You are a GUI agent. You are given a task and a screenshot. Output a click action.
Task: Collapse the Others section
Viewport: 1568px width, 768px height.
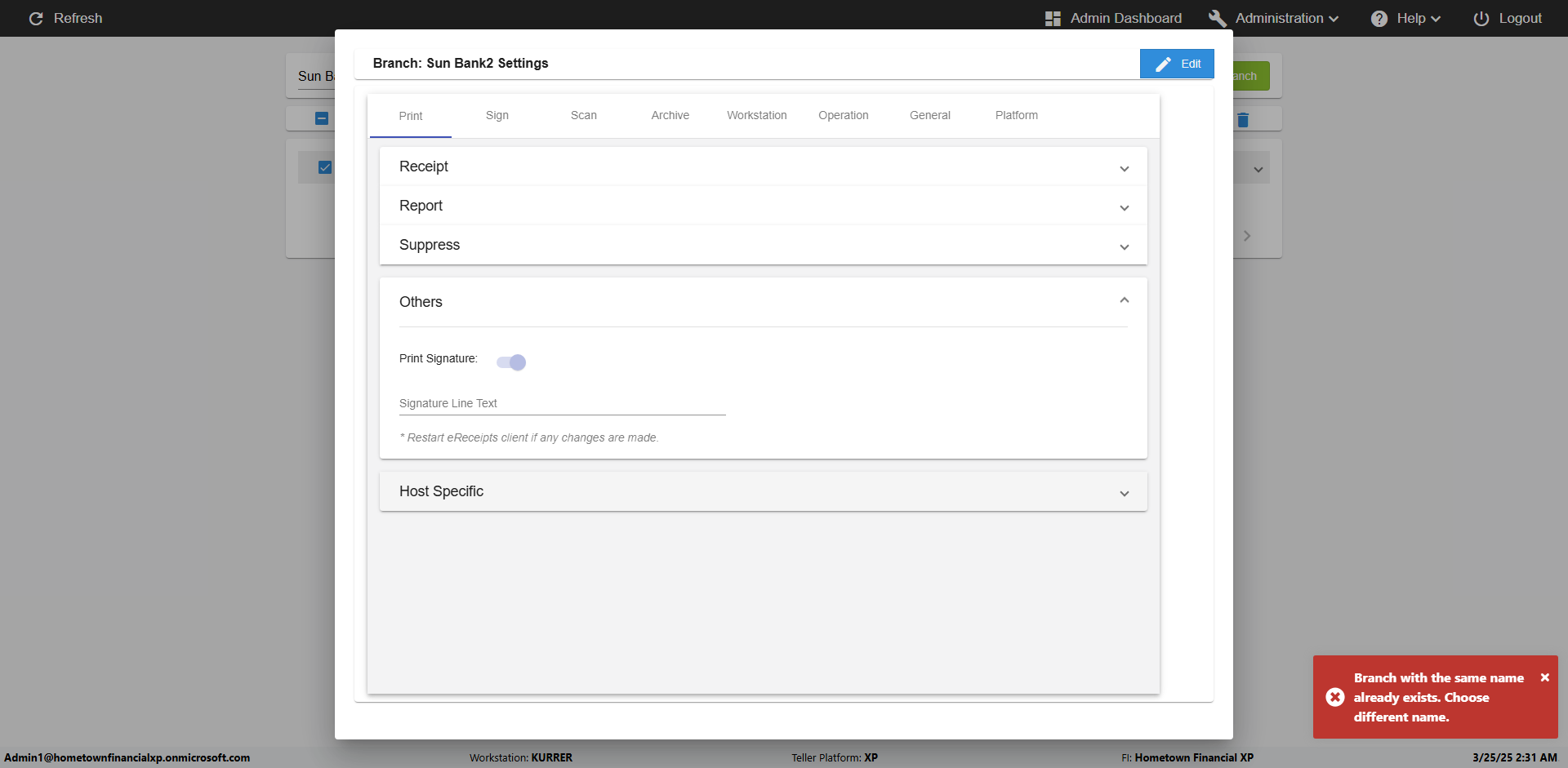click(1124, 301)
